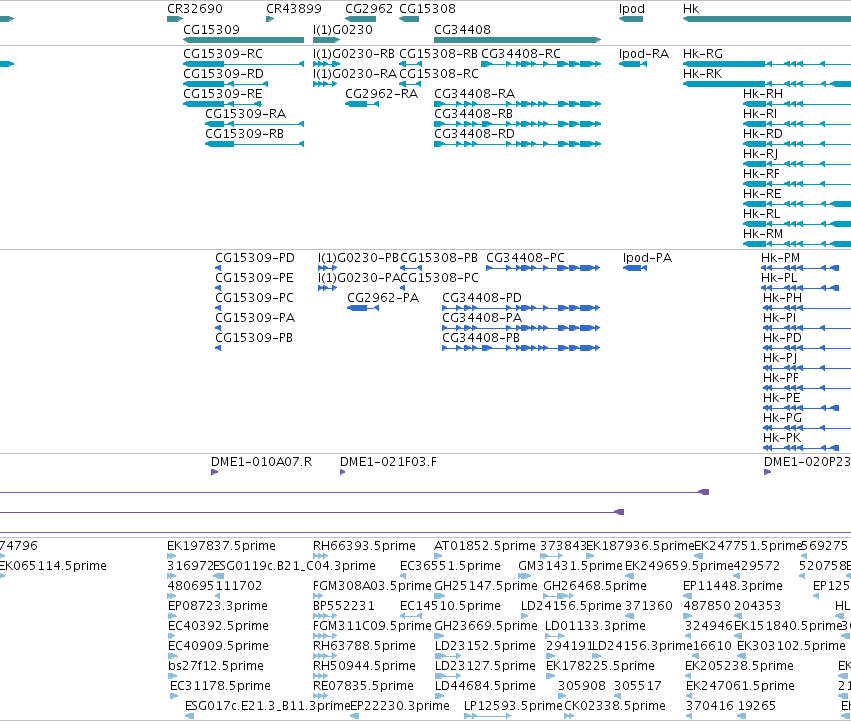Select the Hk-RI transcript label

tap(760, 114)
